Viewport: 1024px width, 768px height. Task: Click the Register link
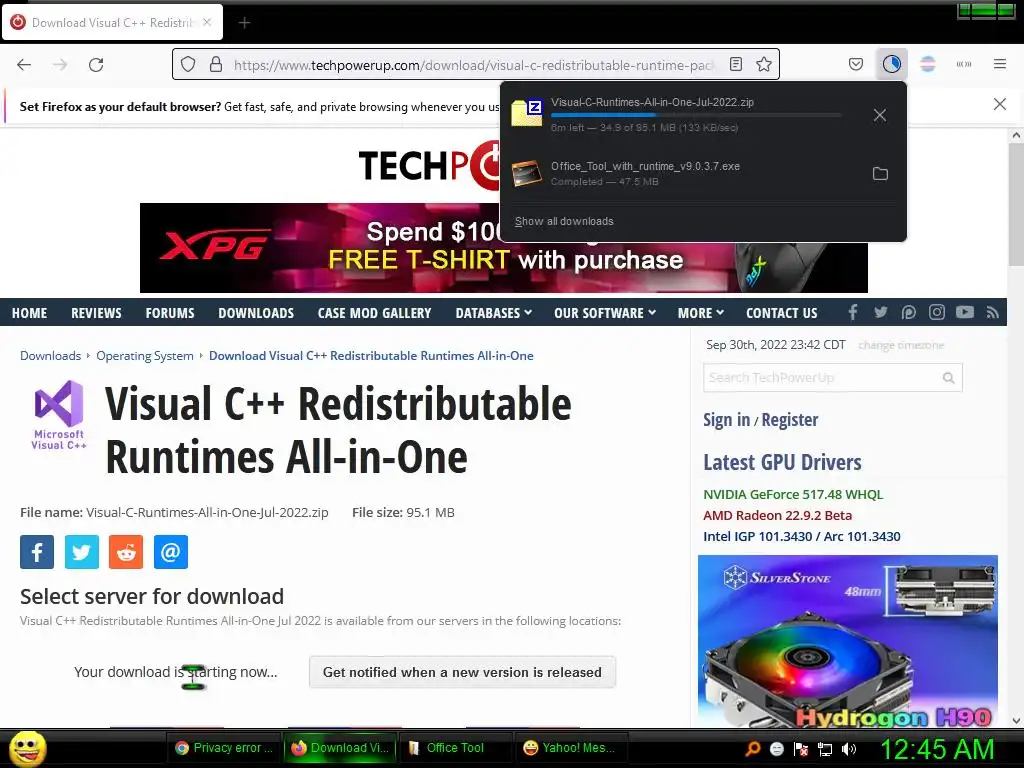click(790, 419)
